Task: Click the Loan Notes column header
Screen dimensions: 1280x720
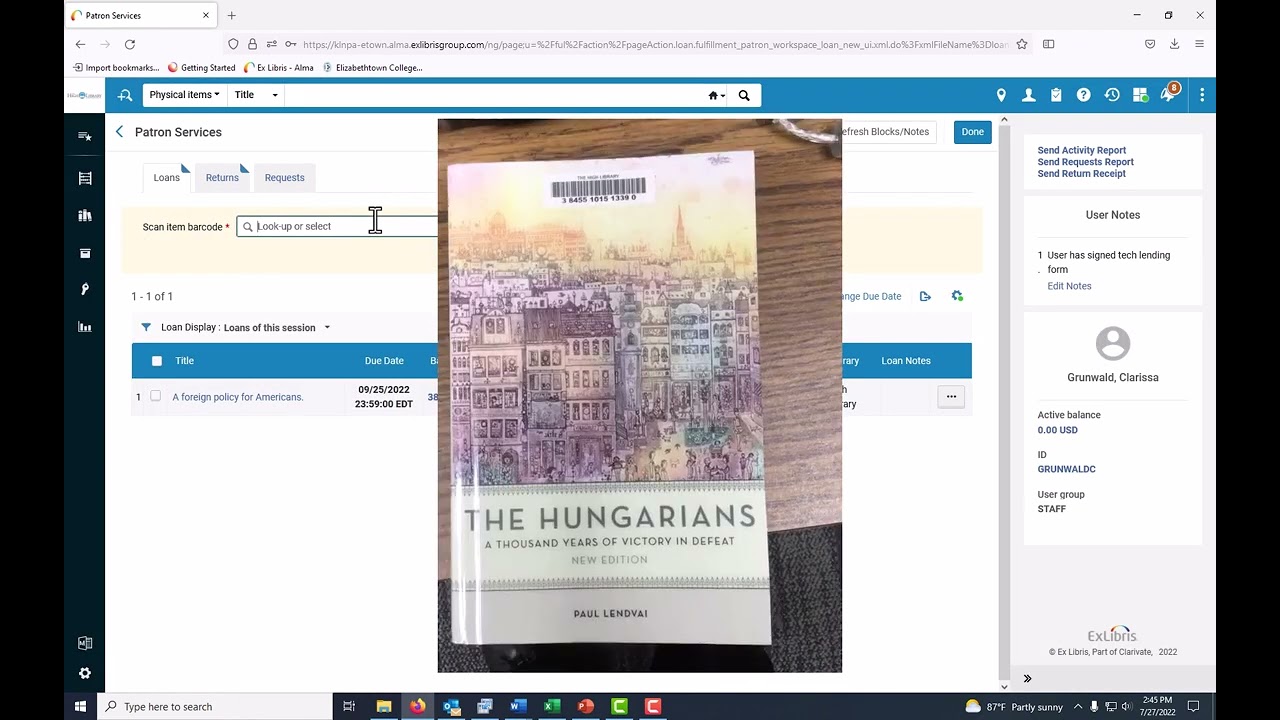Action: pos(906,361)
